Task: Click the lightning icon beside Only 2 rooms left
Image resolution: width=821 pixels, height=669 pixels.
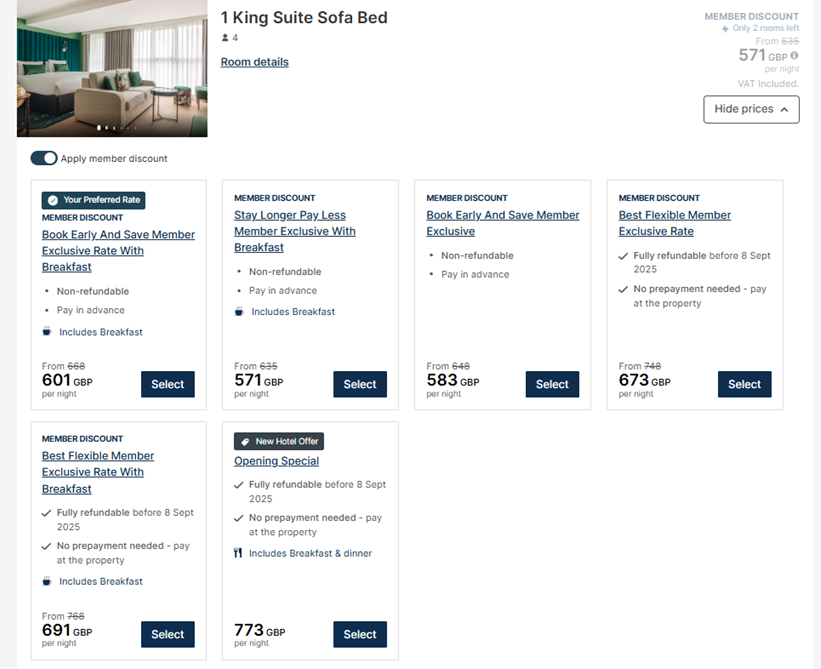Action: [725, 29]
